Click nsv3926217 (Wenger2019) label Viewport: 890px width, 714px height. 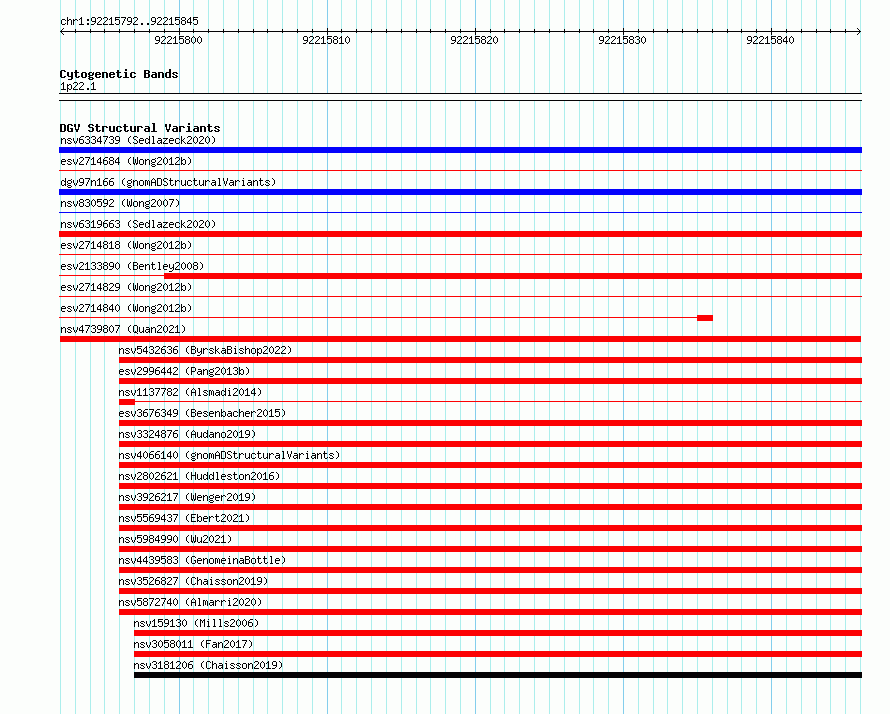click(x=187, y=497)
